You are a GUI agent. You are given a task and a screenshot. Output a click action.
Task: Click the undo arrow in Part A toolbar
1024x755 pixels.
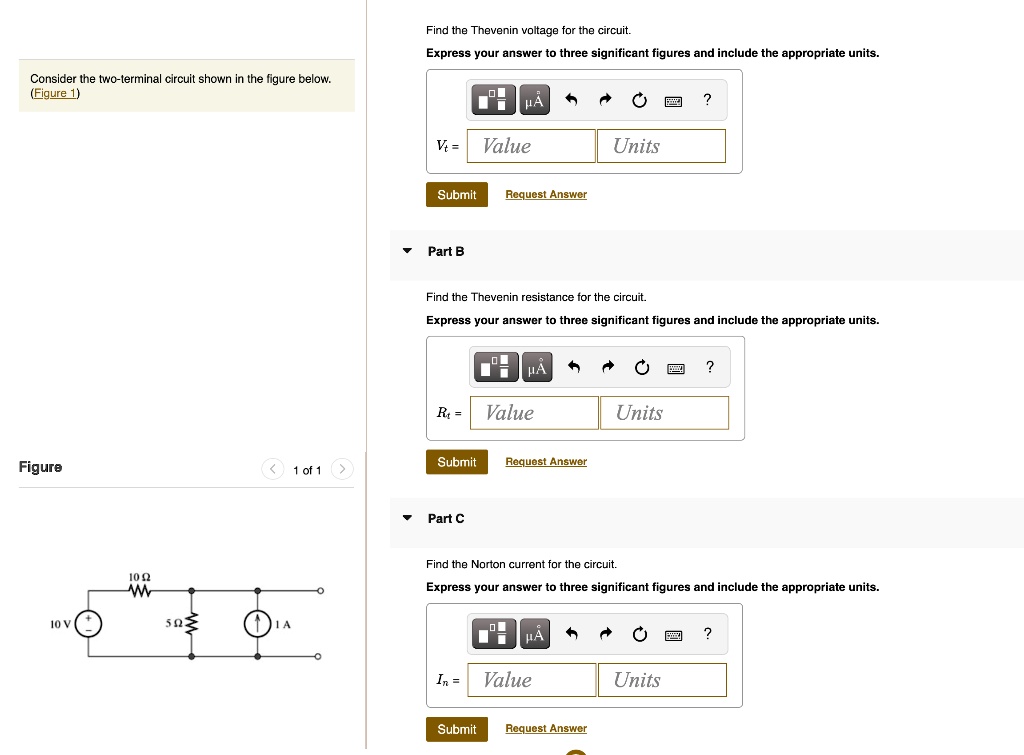pyautogui.click(x=570, y=99)
